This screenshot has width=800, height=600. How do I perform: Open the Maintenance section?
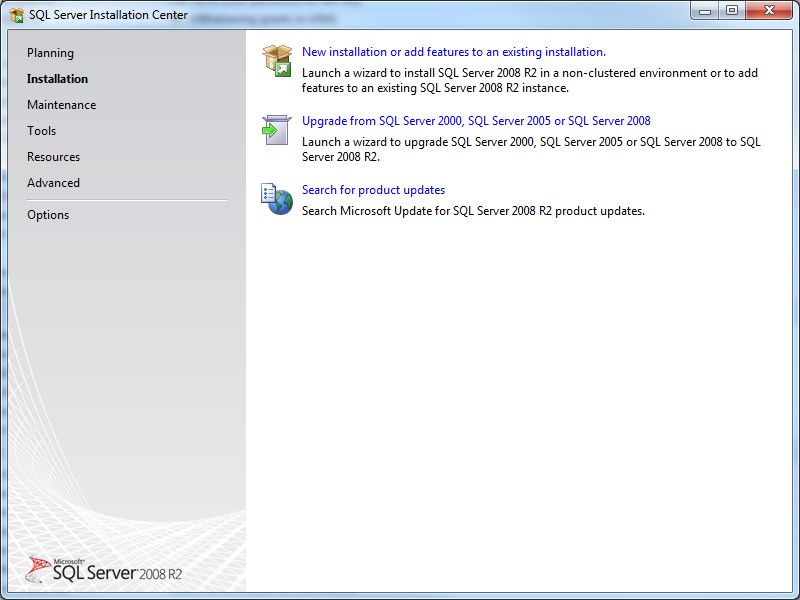(63, 105)
